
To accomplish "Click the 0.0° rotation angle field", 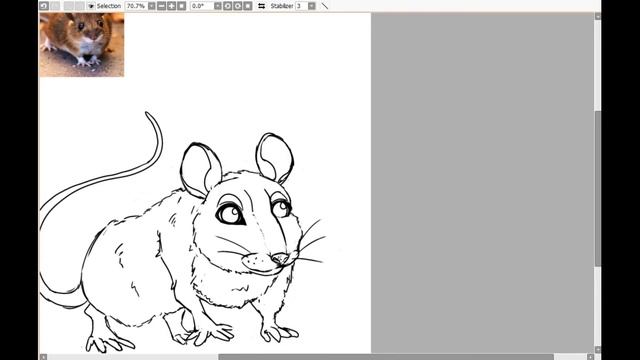I will pos(202,6).
